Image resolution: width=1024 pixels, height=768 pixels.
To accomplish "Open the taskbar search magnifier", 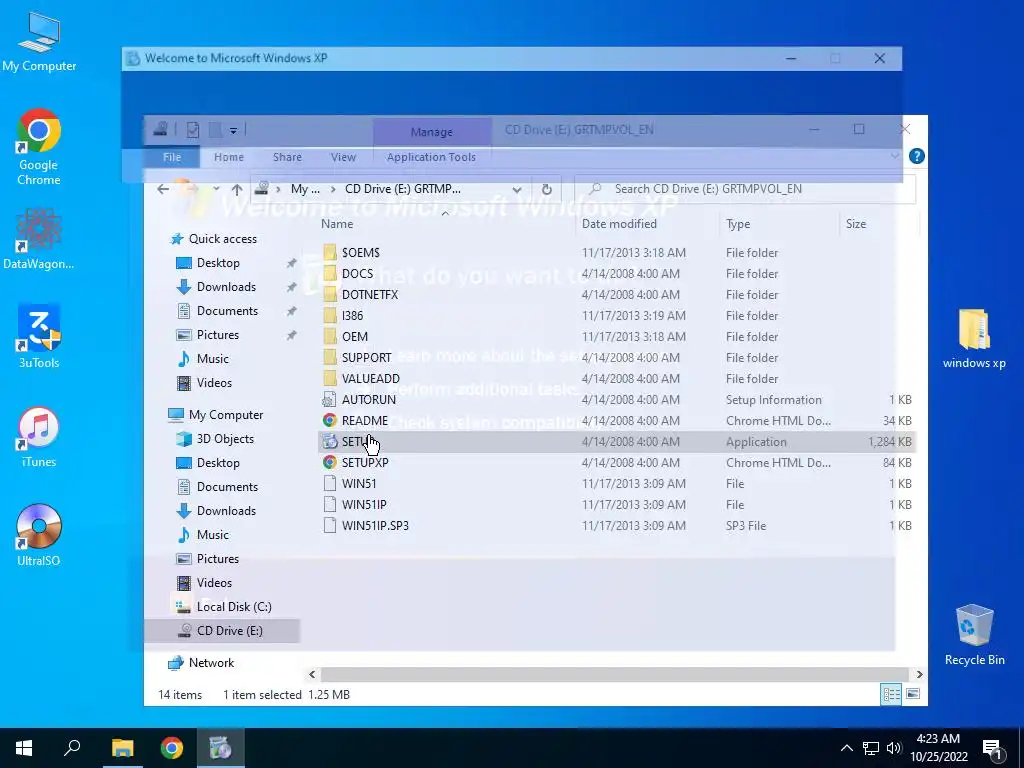I will pyautogui.click(x=72, y=748).
